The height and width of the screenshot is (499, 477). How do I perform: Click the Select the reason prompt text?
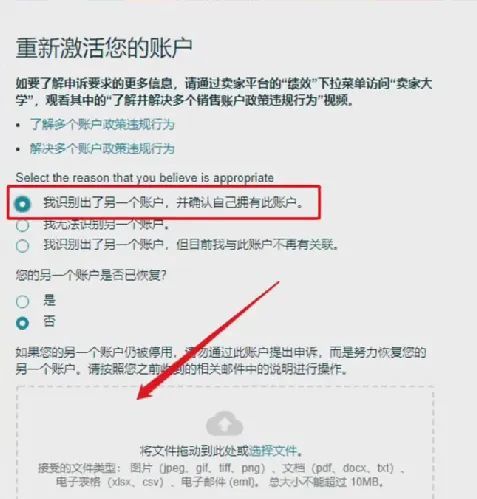click(145, 178)
